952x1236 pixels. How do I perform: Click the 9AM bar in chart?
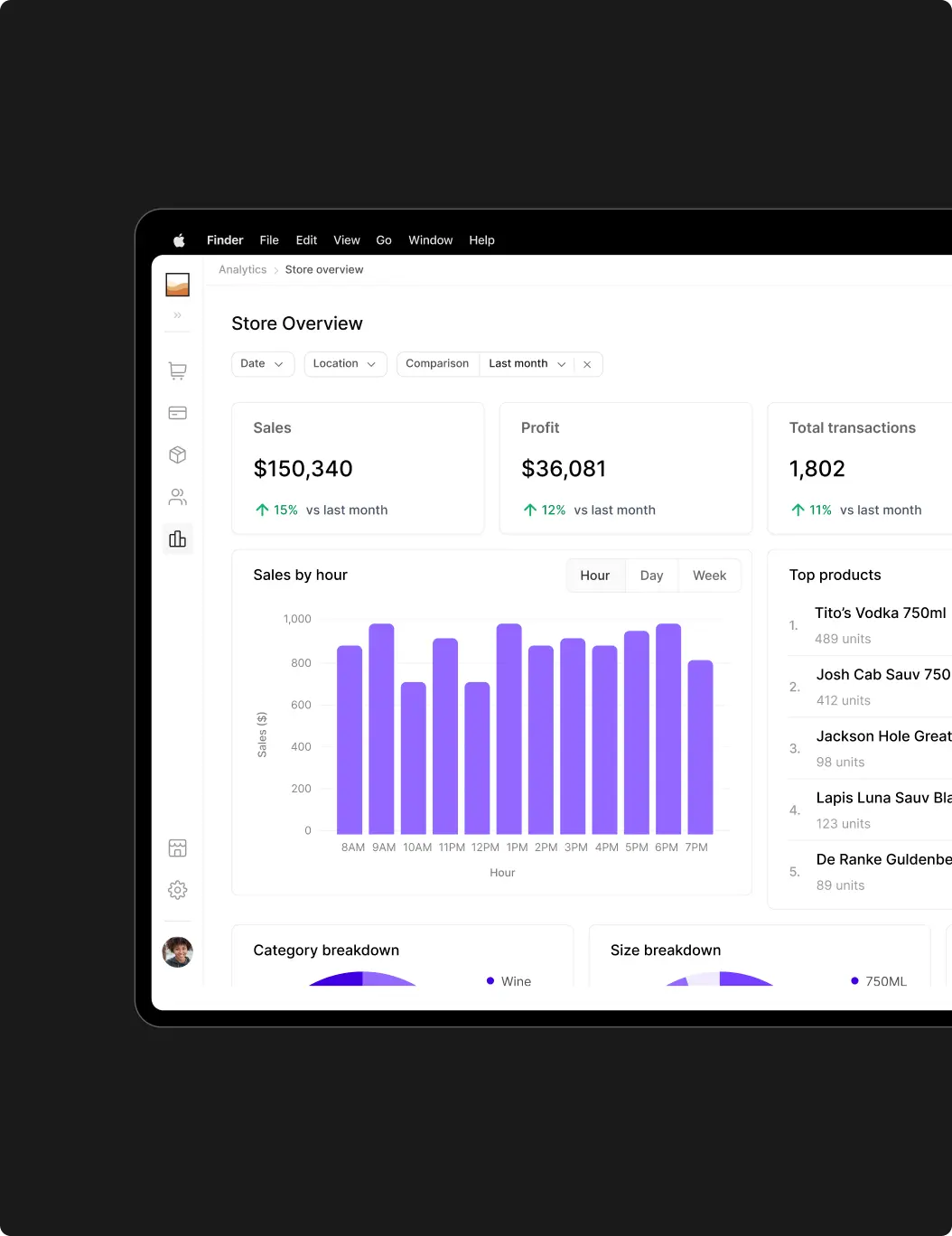pyautogui.click(x=381, y=728)
